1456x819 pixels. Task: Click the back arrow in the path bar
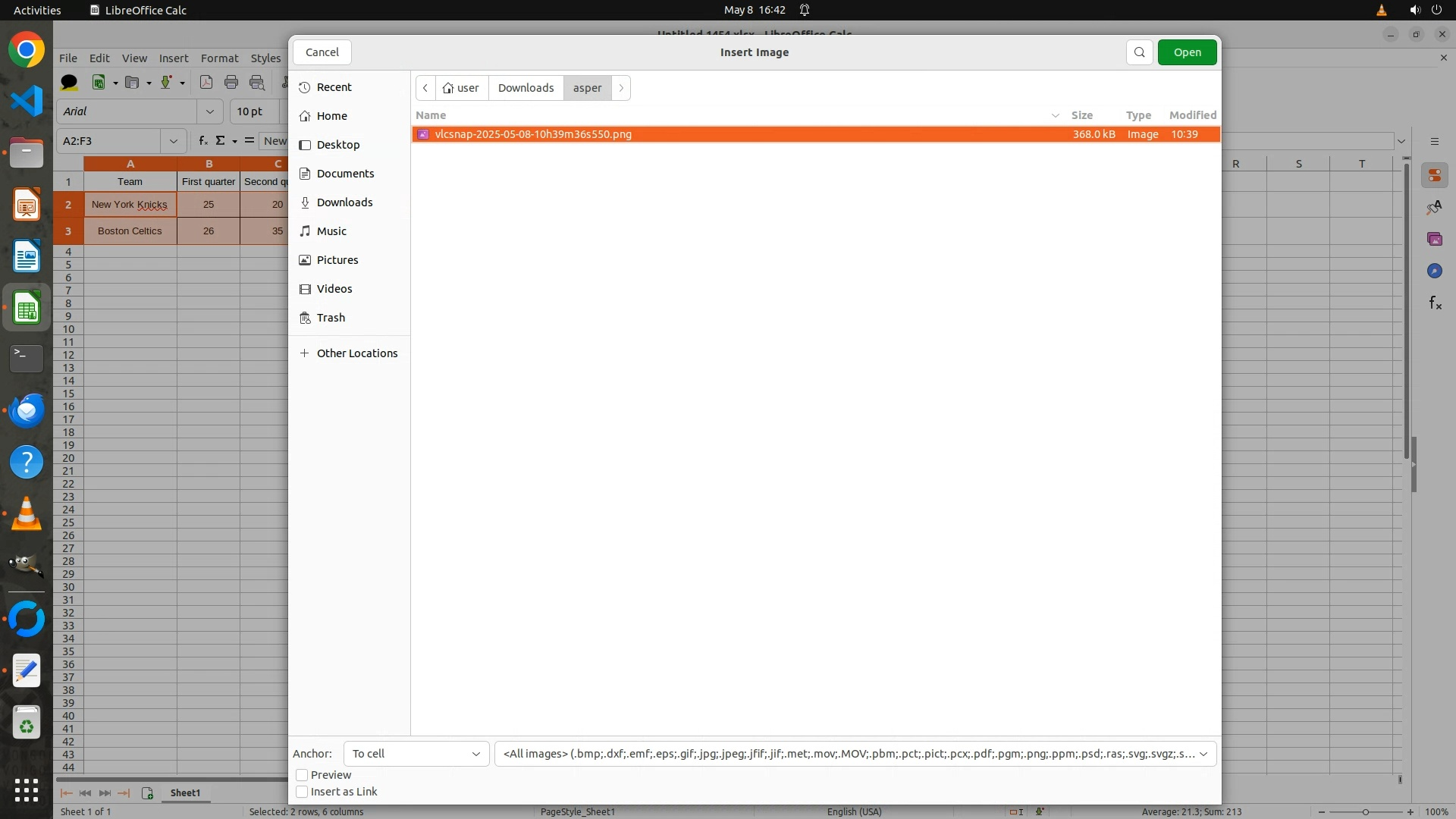click(x=425, y=88)
